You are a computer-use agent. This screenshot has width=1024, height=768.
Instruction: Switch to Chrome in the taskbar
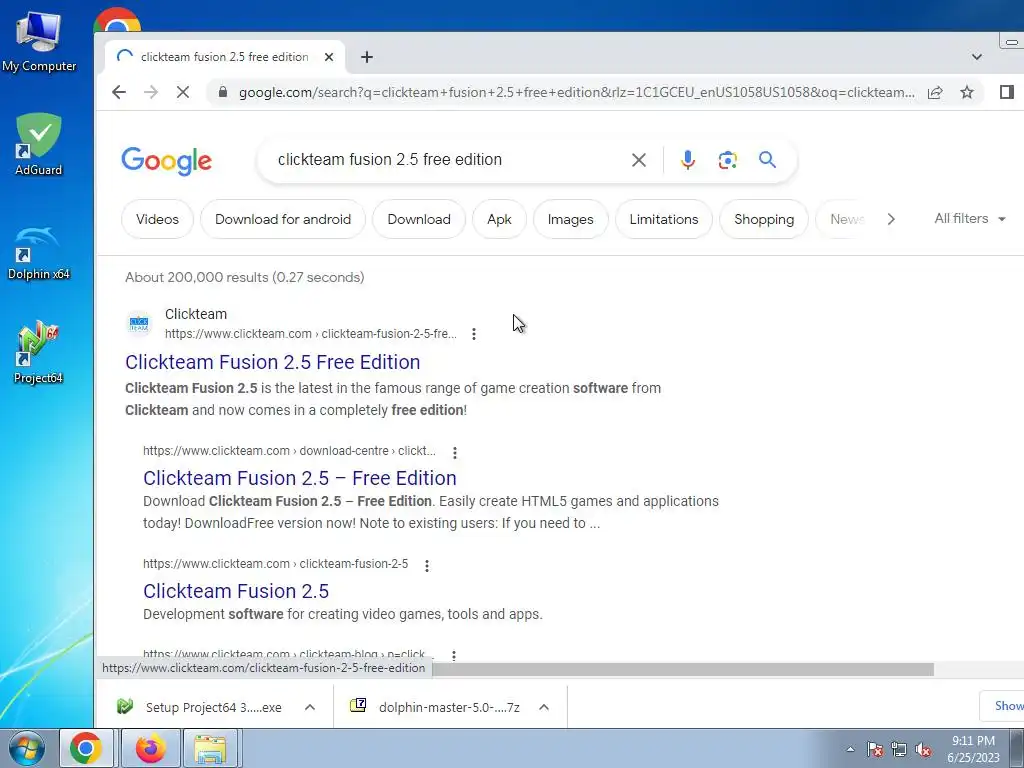[86, 748]
